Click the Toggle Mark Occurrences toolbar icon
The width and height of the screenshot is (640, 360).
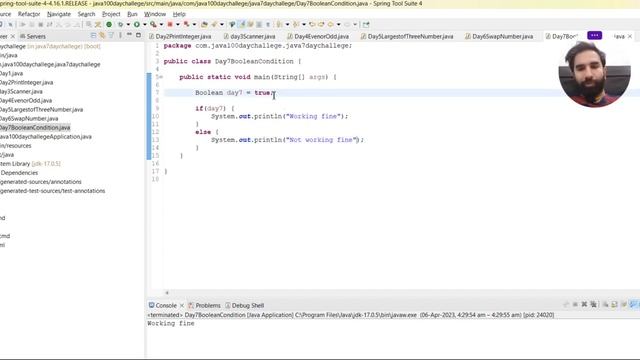242,24
